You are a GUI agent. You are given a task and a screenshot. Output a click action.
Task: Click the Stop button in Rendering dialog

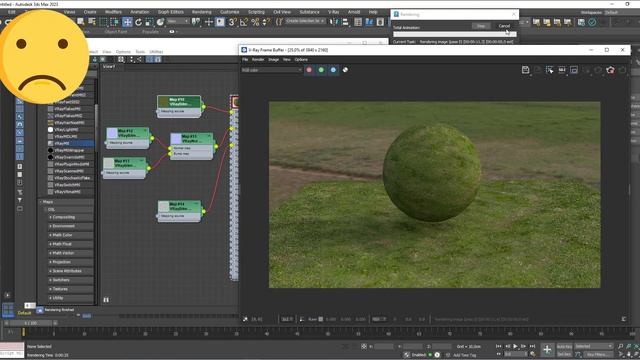tap(481, 26)
